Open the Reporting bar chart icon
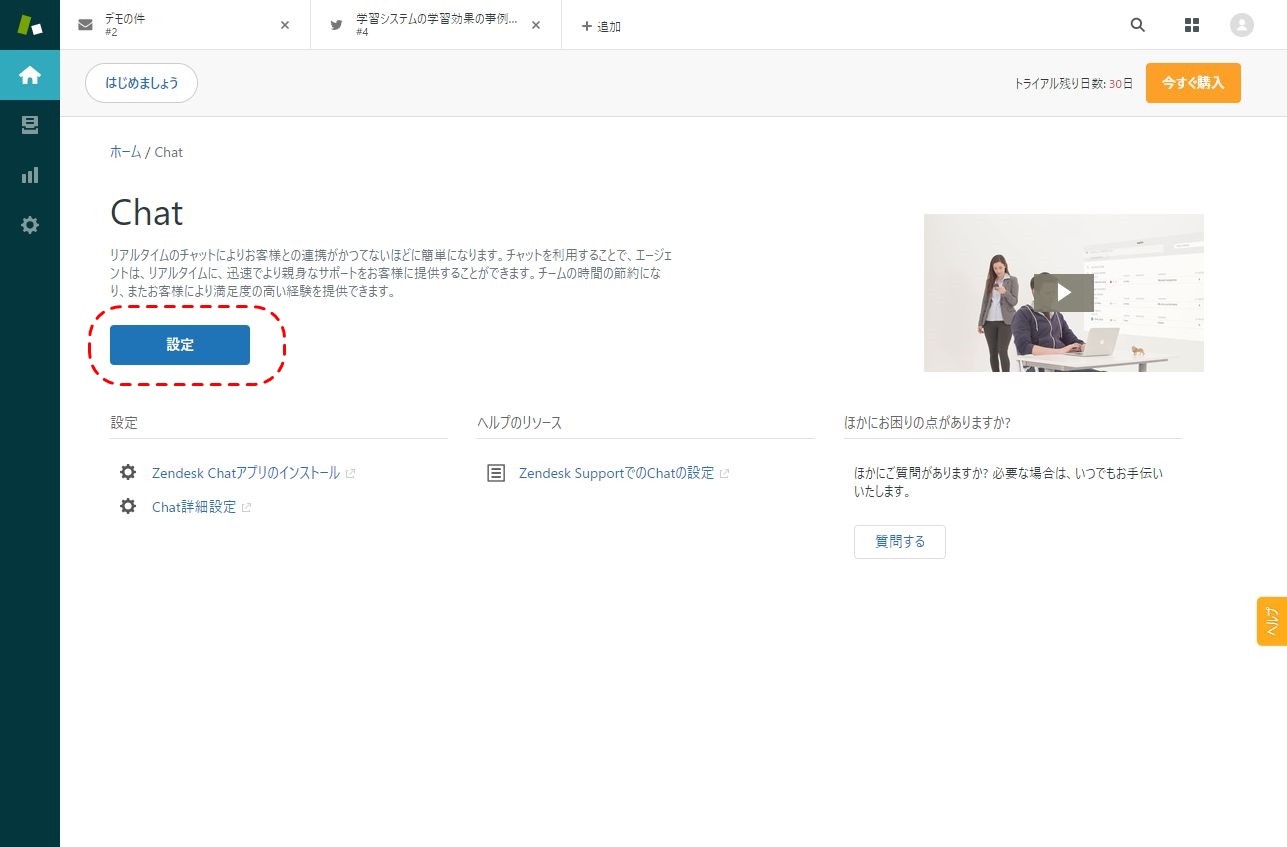The image size is (1287, 847). [30, 175]
